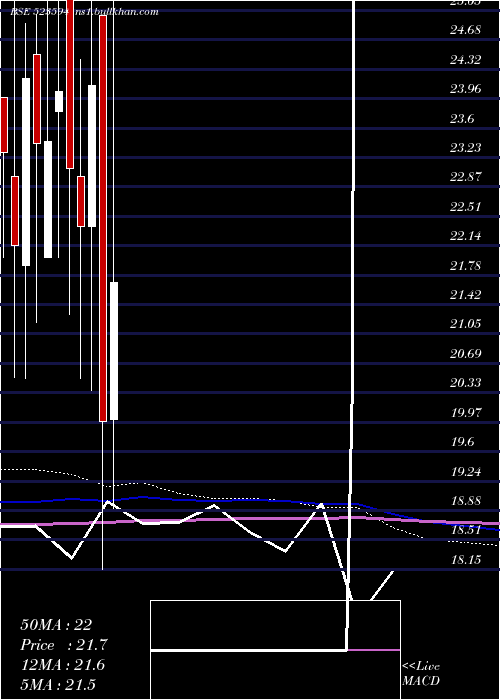
Task: Click the 22.87 axis value
Action: point(465,177)
